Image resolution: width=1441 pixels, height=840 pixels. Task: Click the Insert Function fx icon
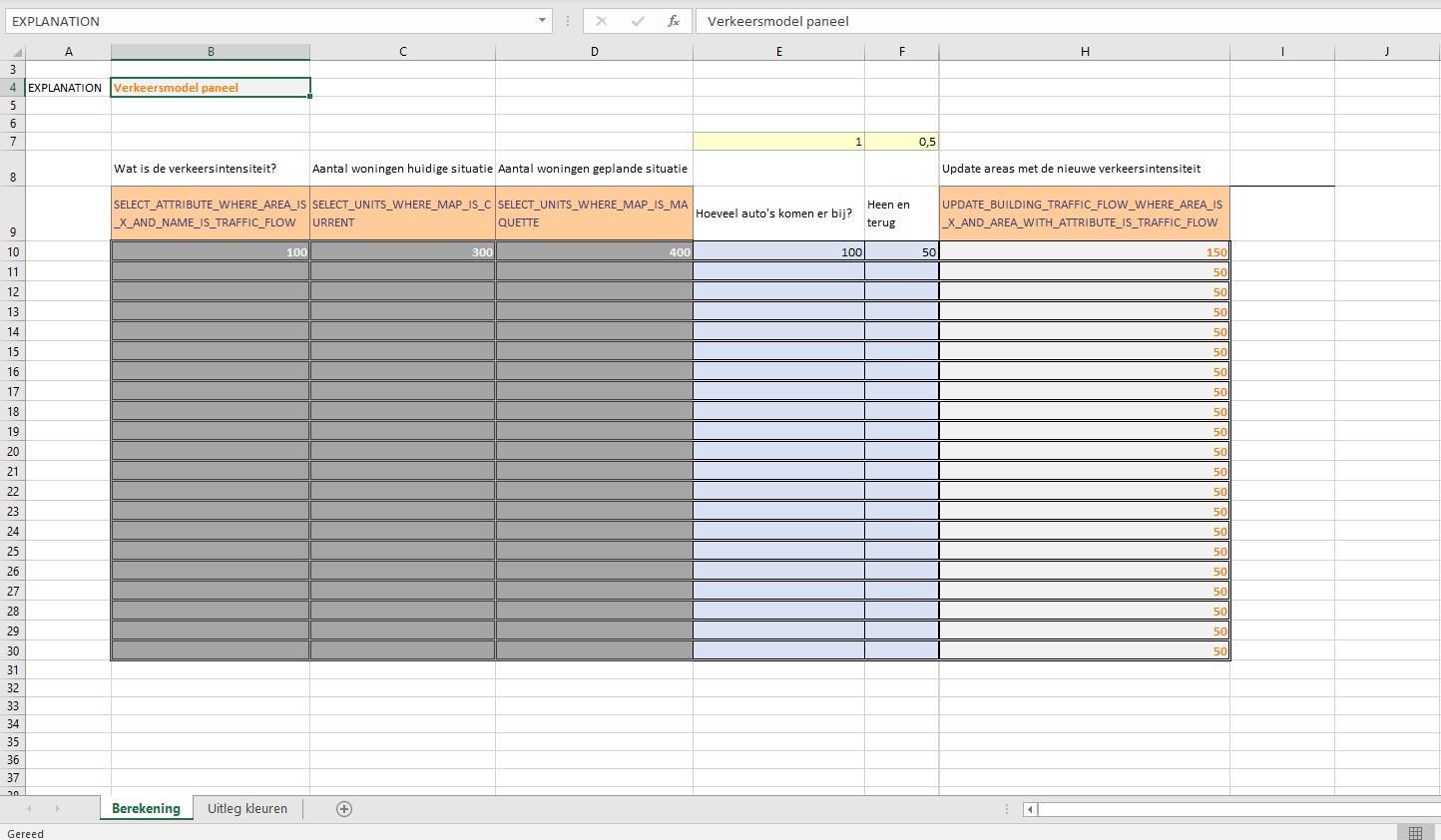click(x=674, y=21)
